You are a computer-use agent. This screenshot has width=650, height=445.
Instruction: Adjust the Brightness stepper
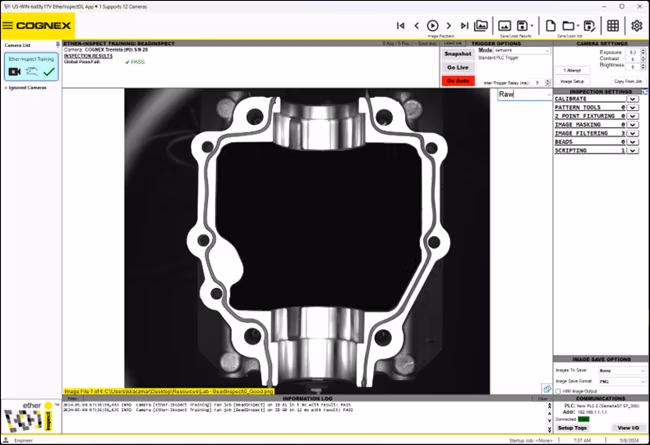[x=643, y=66]
